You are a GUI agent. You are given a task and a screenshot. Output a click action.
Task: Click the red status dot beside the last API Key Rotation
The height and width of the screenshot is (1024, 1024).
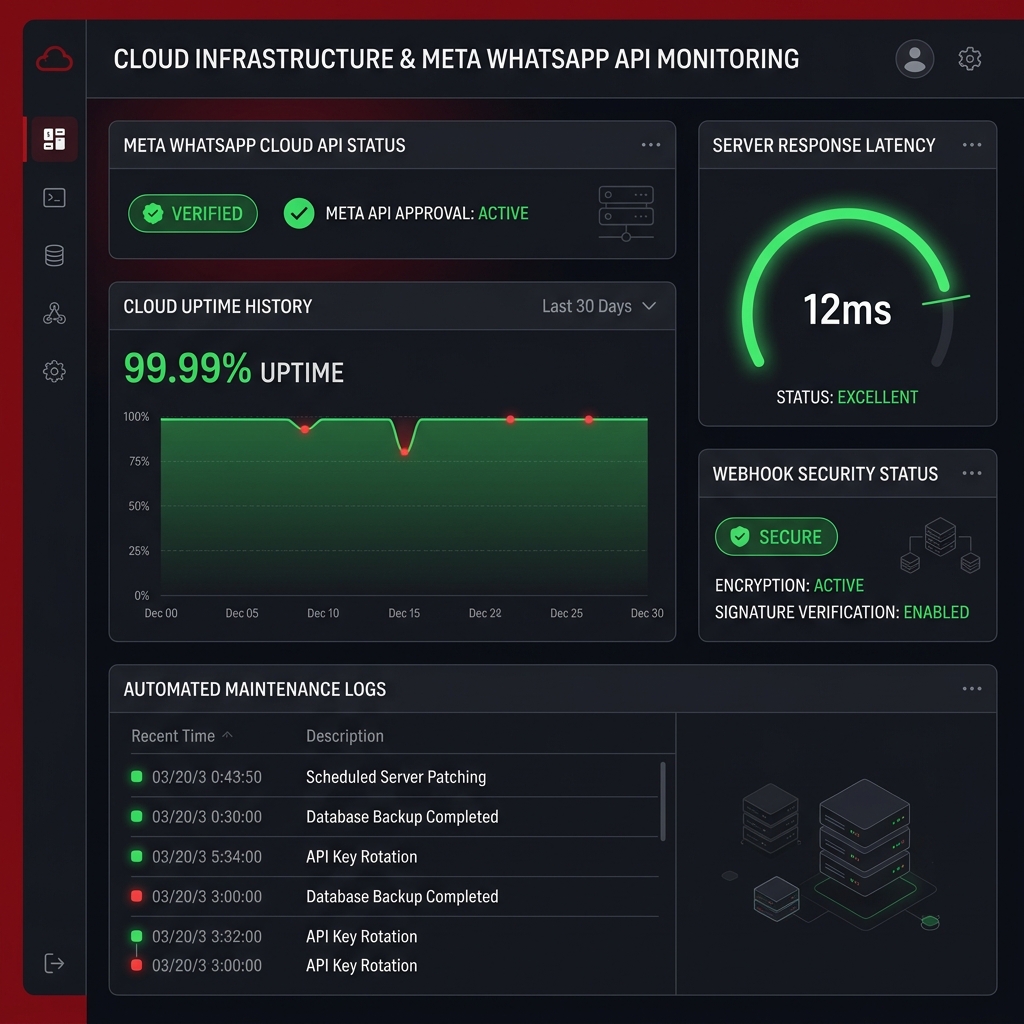[136, 965]
